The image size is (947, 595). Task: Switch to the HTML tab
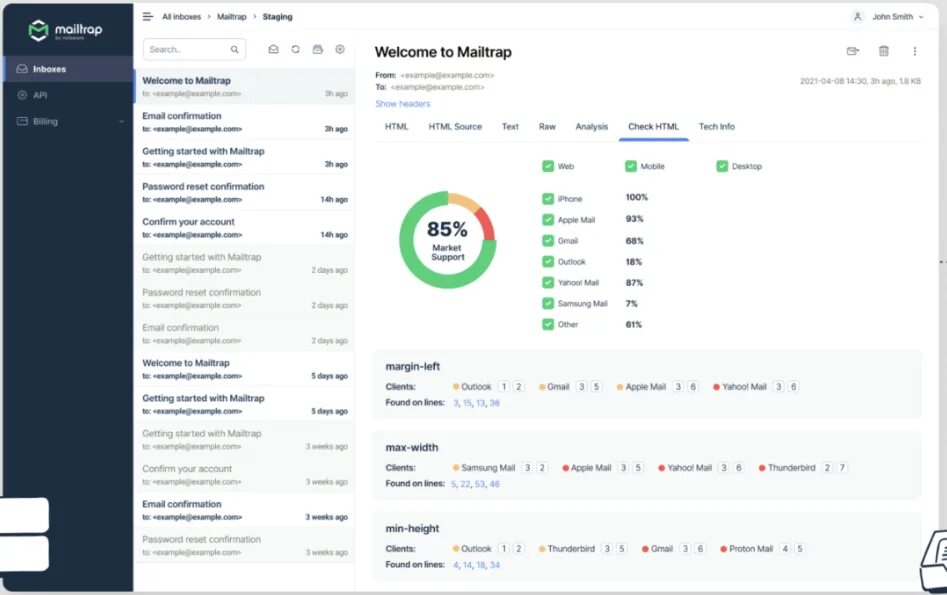click(x=396, y=127)
